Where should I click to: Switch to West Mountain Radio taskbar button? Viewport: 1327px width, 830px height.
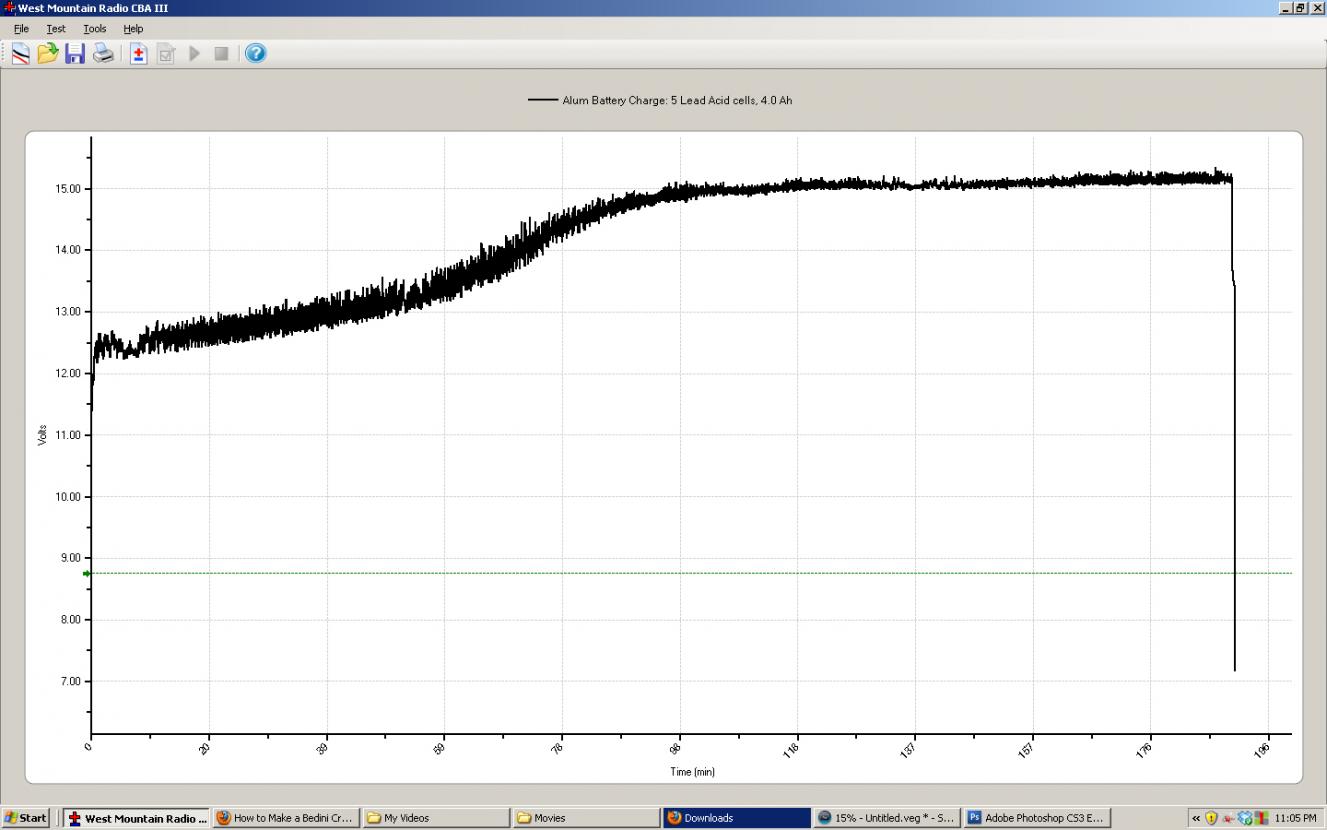tap(137, 818)
